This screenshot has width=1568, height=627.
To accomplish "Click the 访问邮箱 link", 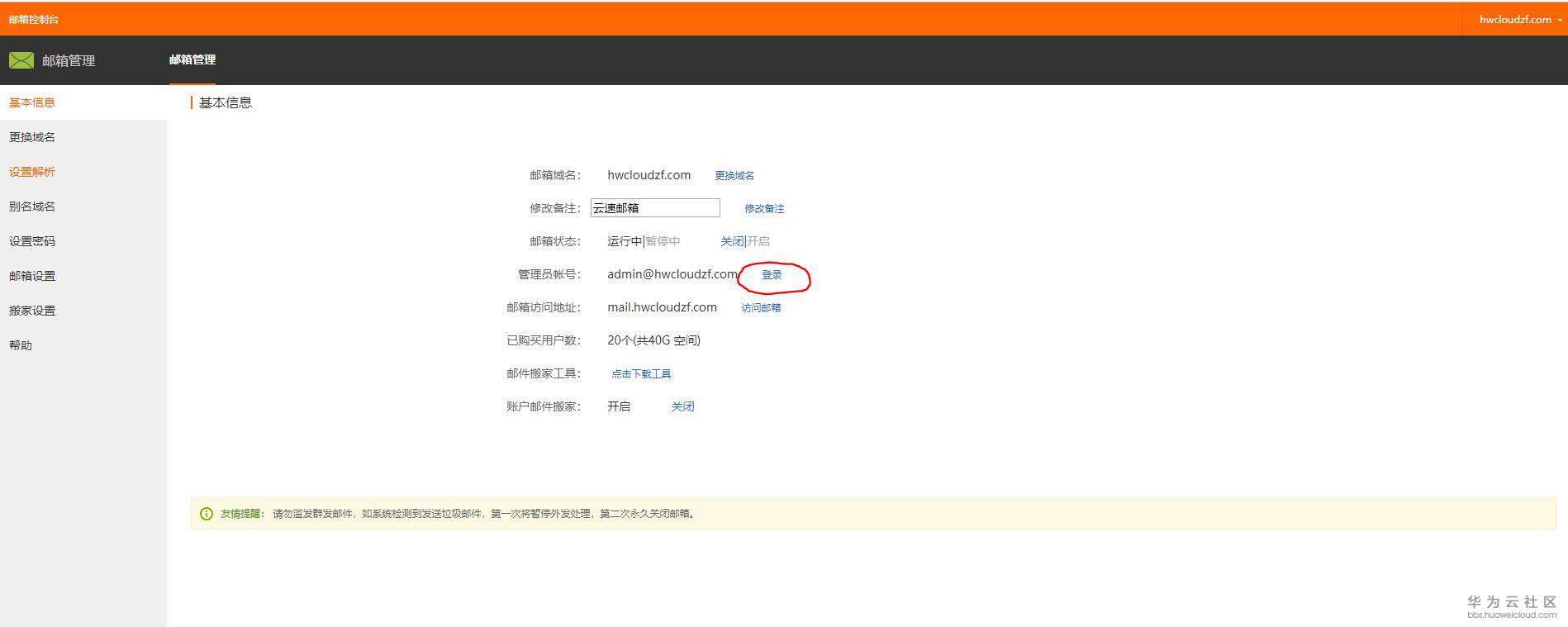I will 761,307.
